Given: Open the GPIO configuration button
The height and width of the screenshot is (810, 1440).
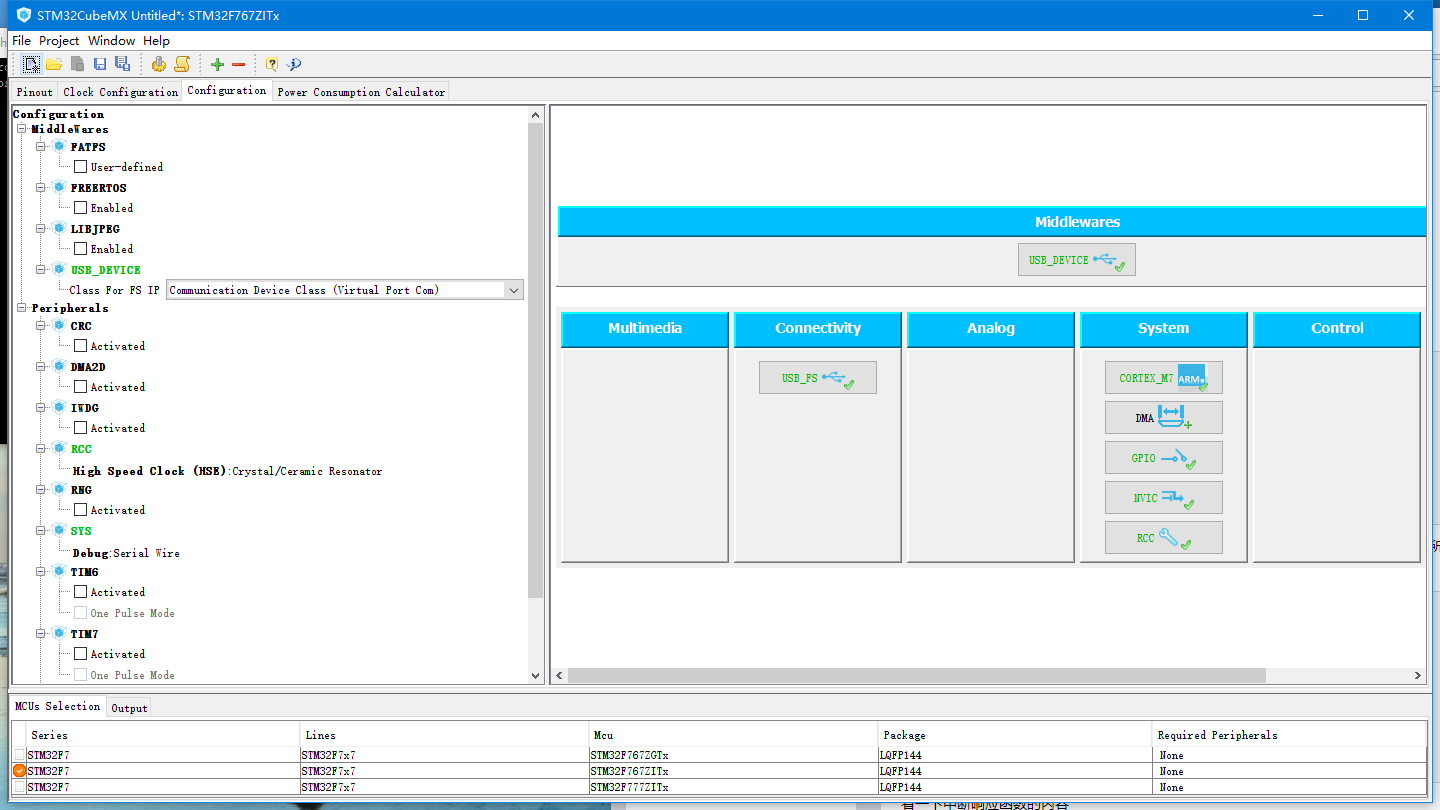Looking at the screenshot, I should (1164, 458).
